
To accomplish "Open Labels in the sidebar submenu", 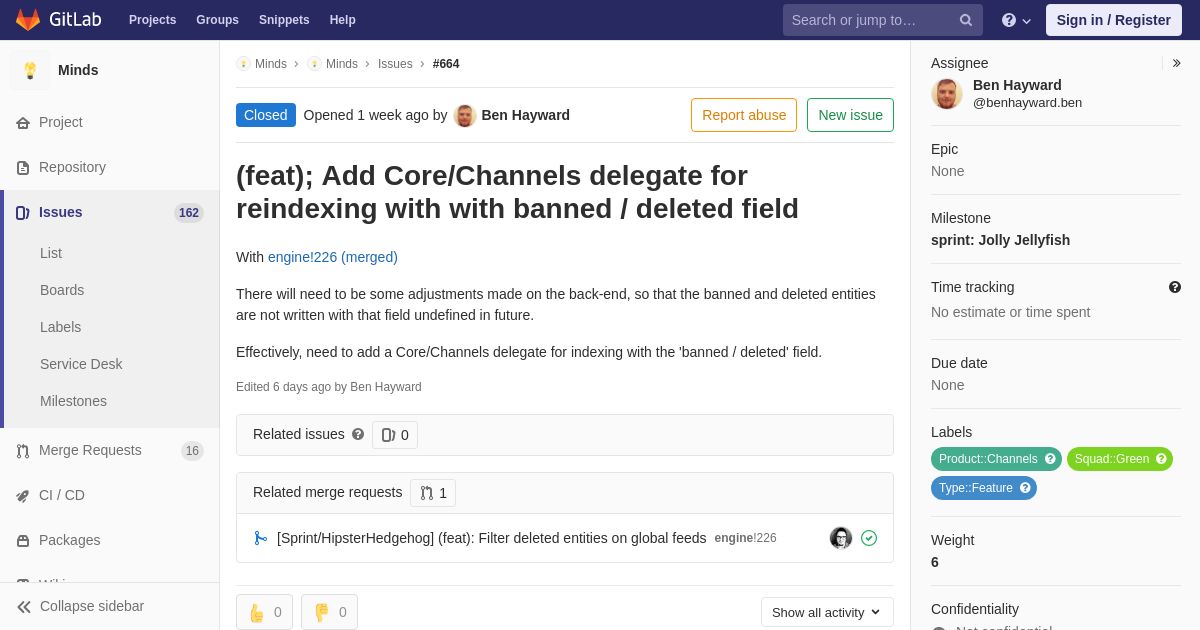I will [x=60, y=327].
